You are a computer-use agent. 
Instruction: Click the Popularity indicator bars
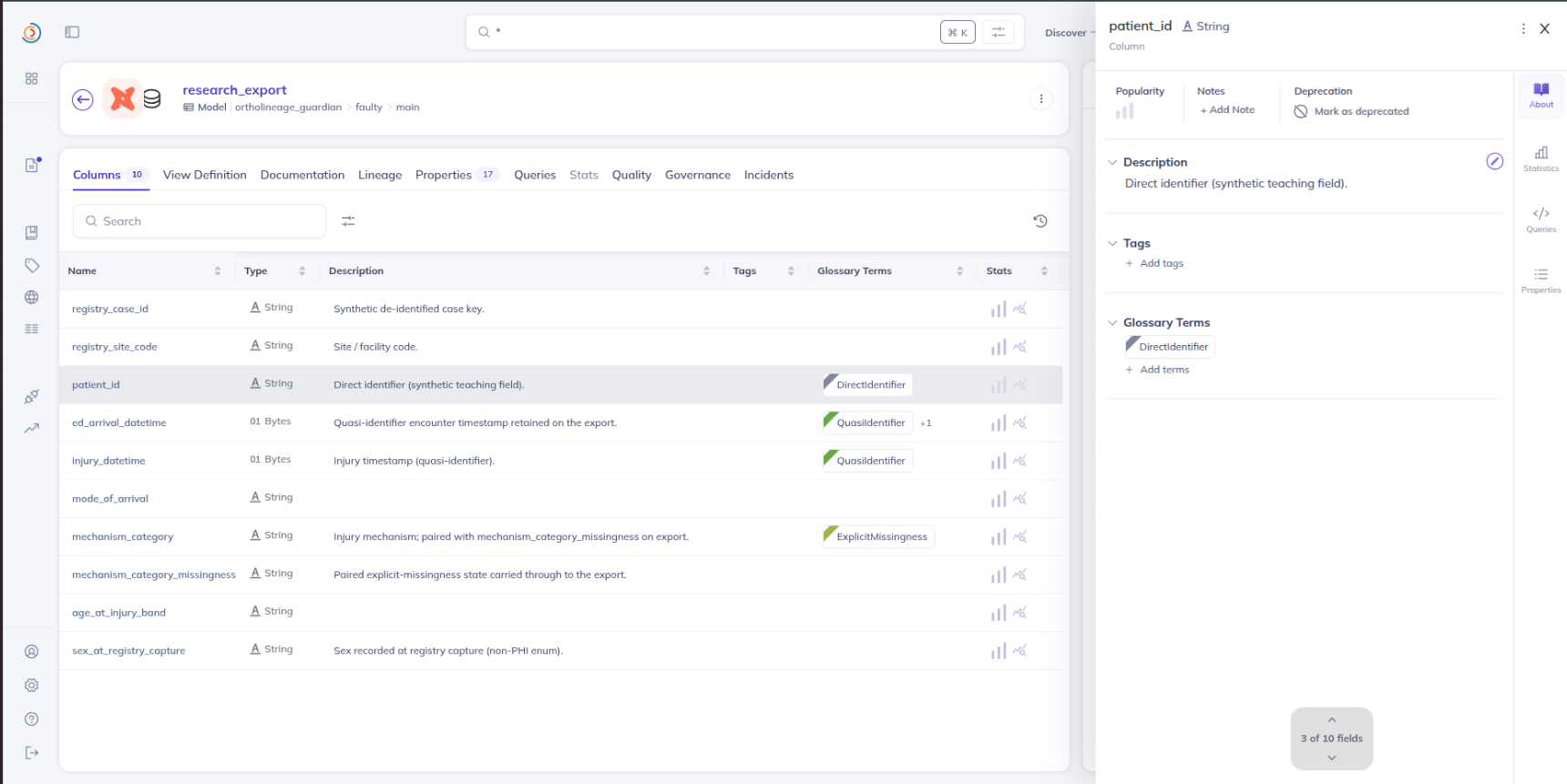(x=1125, y=111)
